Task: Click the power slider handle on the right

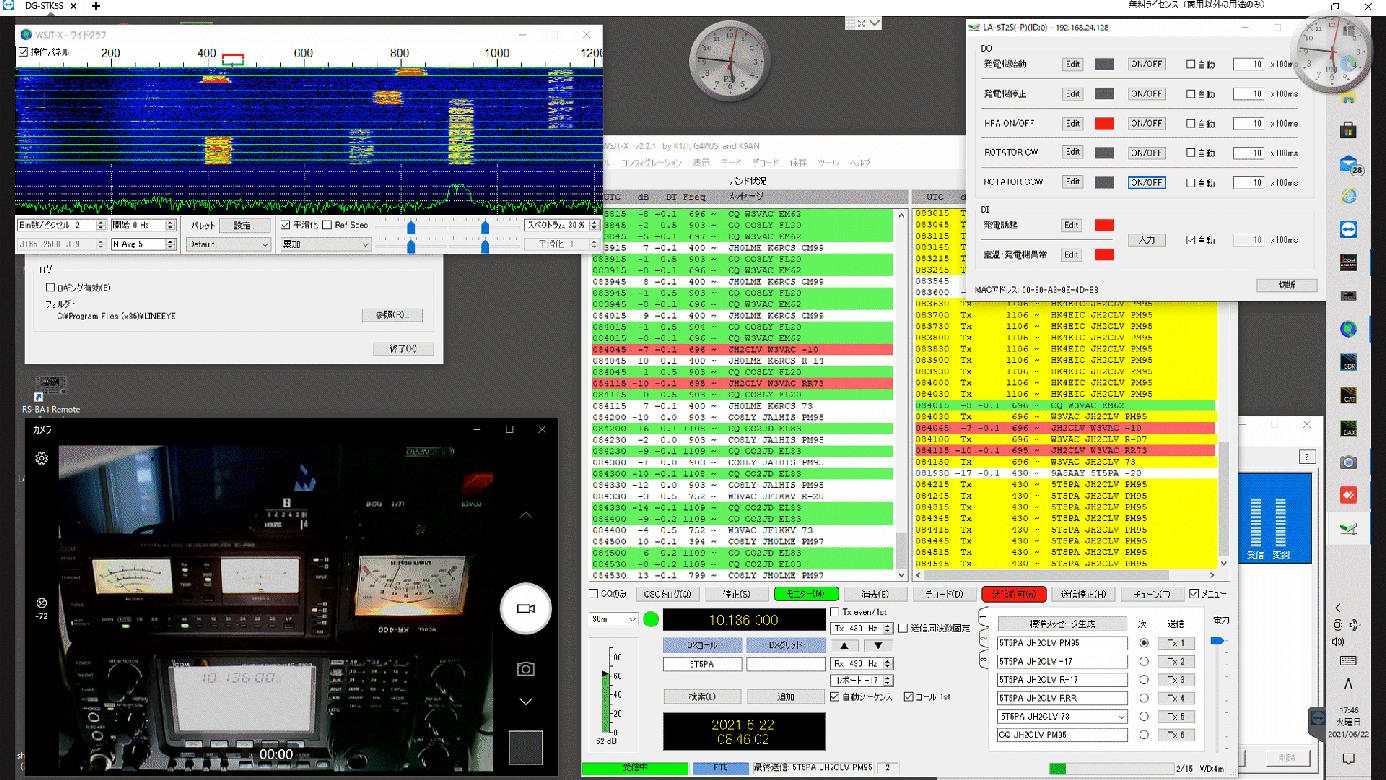Action: [x=1217, y=641]
